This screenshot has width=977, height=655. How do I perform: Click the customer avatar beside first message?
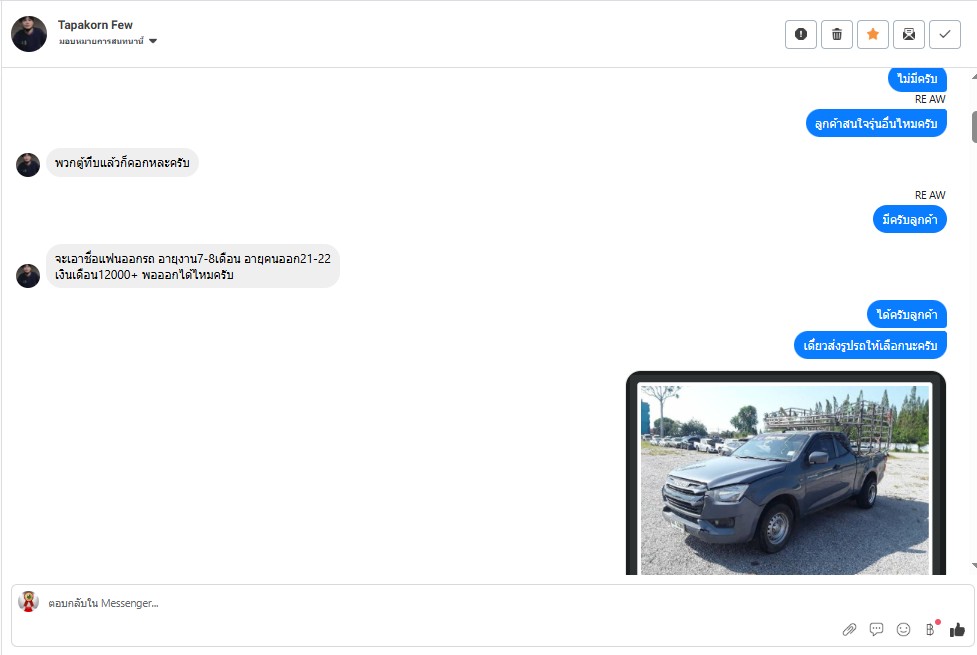point(28,165)
